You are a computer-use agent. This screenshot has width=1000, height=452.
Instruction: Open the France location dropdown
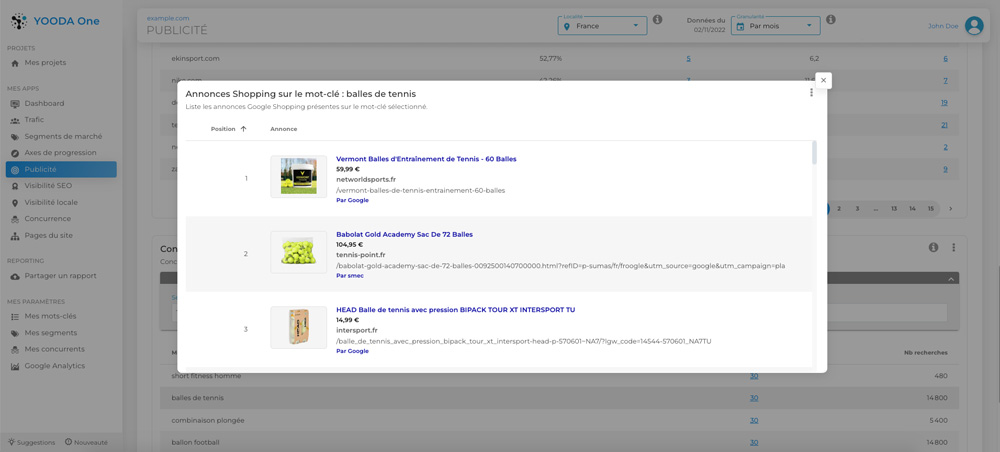pyautogui.click(x=602, y=26)
